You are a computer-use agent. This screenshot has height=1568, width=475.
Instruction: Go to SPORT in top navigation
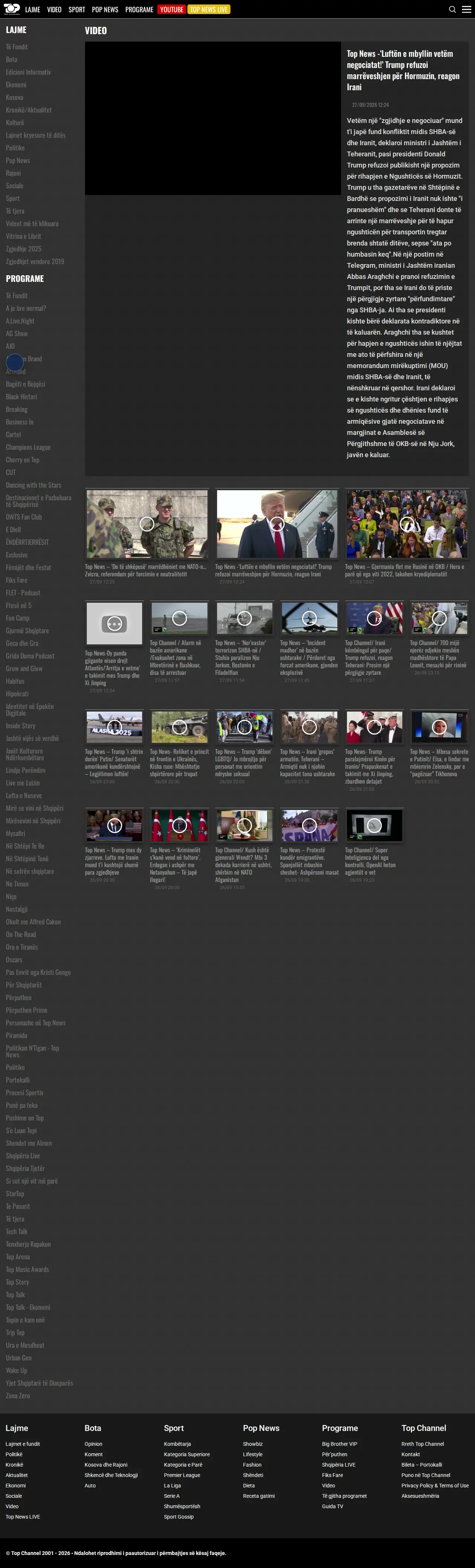tap(77, 9)
